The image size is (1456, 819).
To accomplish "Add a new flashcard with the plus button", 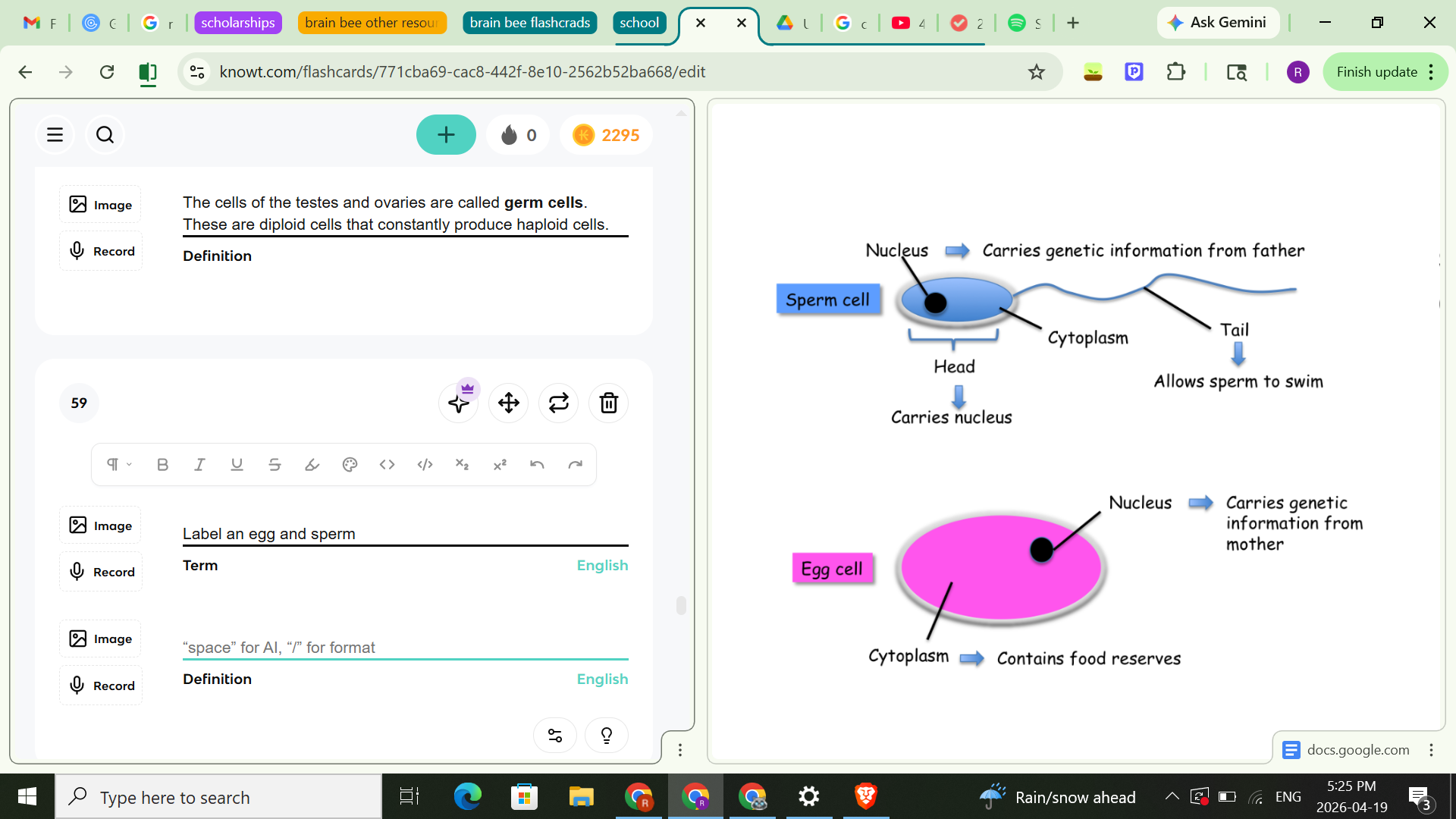I will click(445, 134).
